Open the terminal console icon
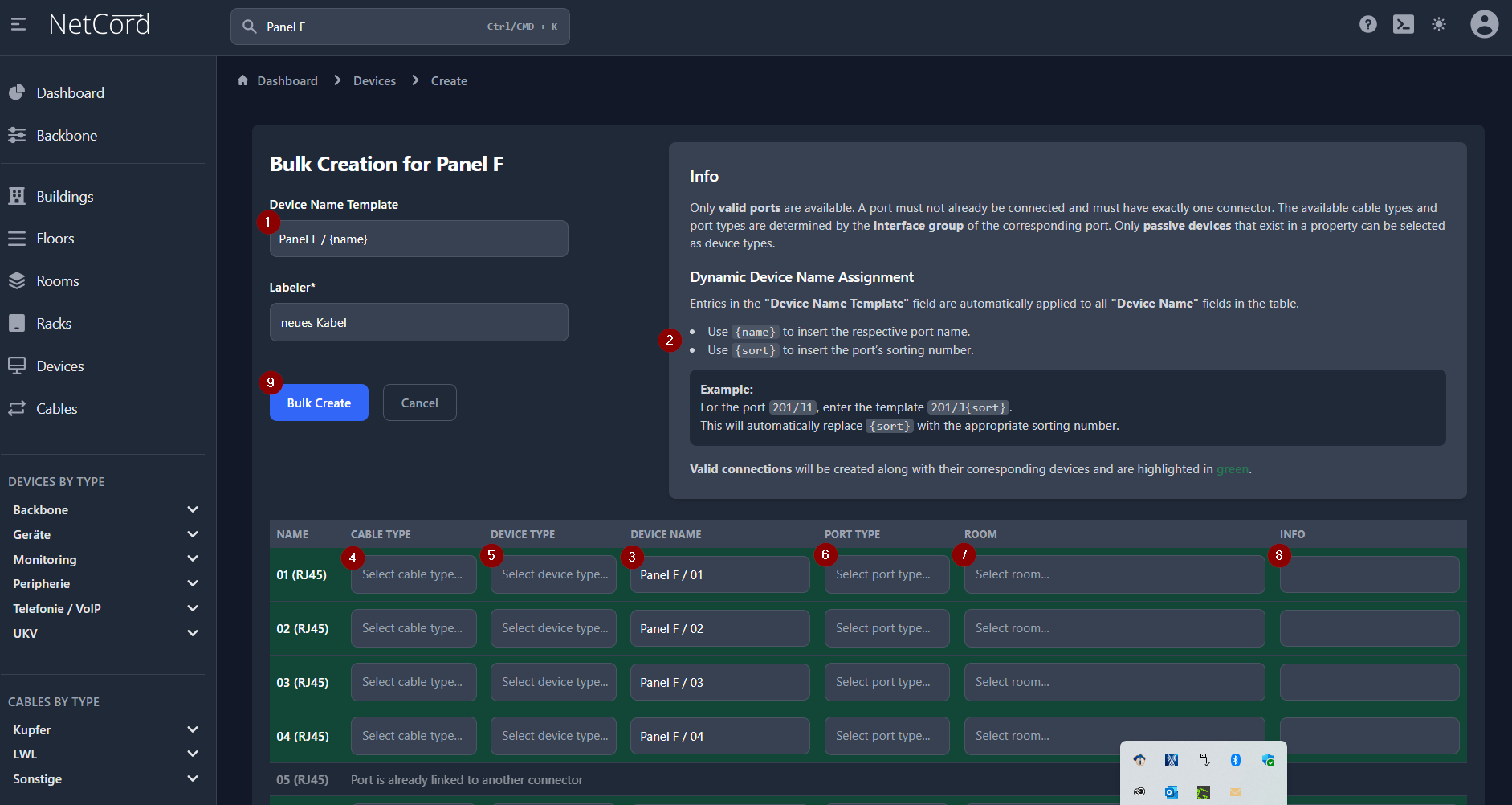The height and width of the screenshot is (805, 1512). point(1403,25)
